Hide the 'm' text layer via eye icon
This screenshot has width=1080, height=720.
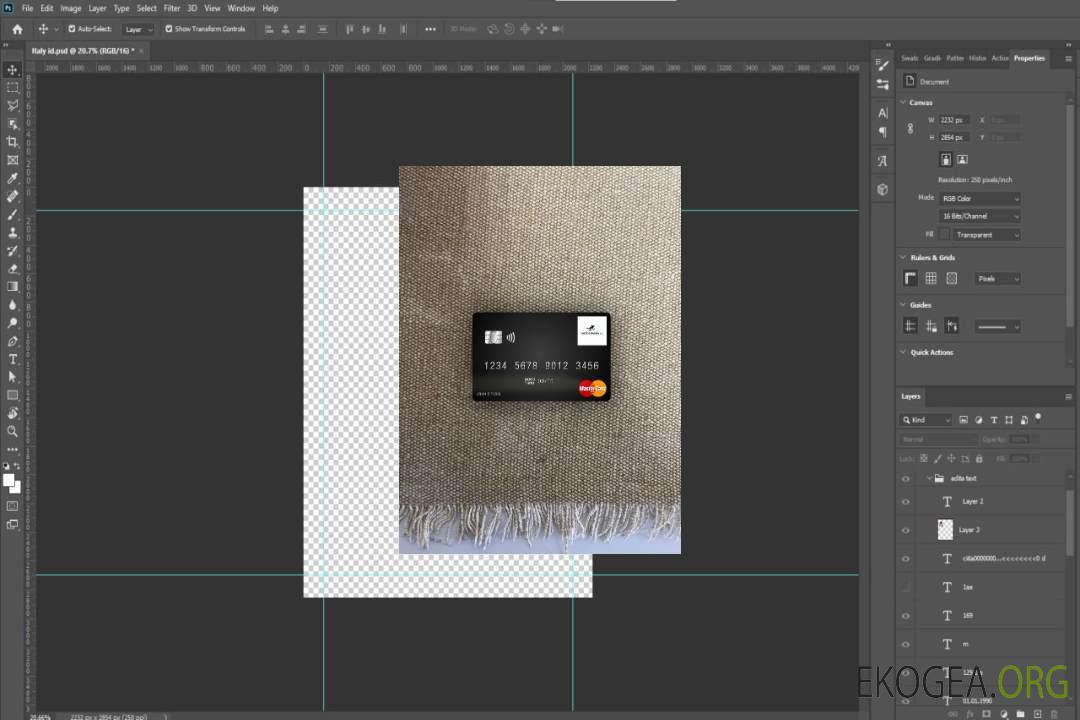pos(906,644)
